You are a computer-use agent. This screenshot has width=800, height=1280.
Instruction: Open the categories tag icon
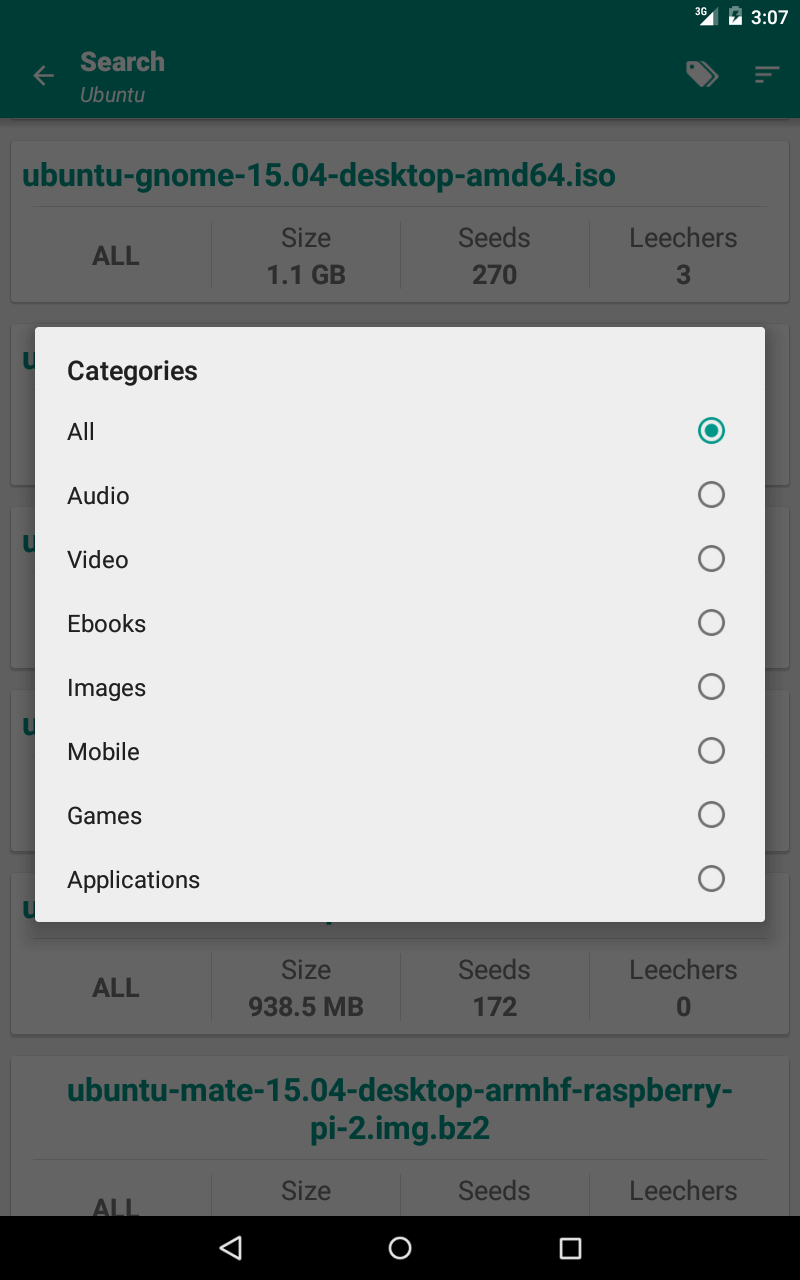click(702, 74)
